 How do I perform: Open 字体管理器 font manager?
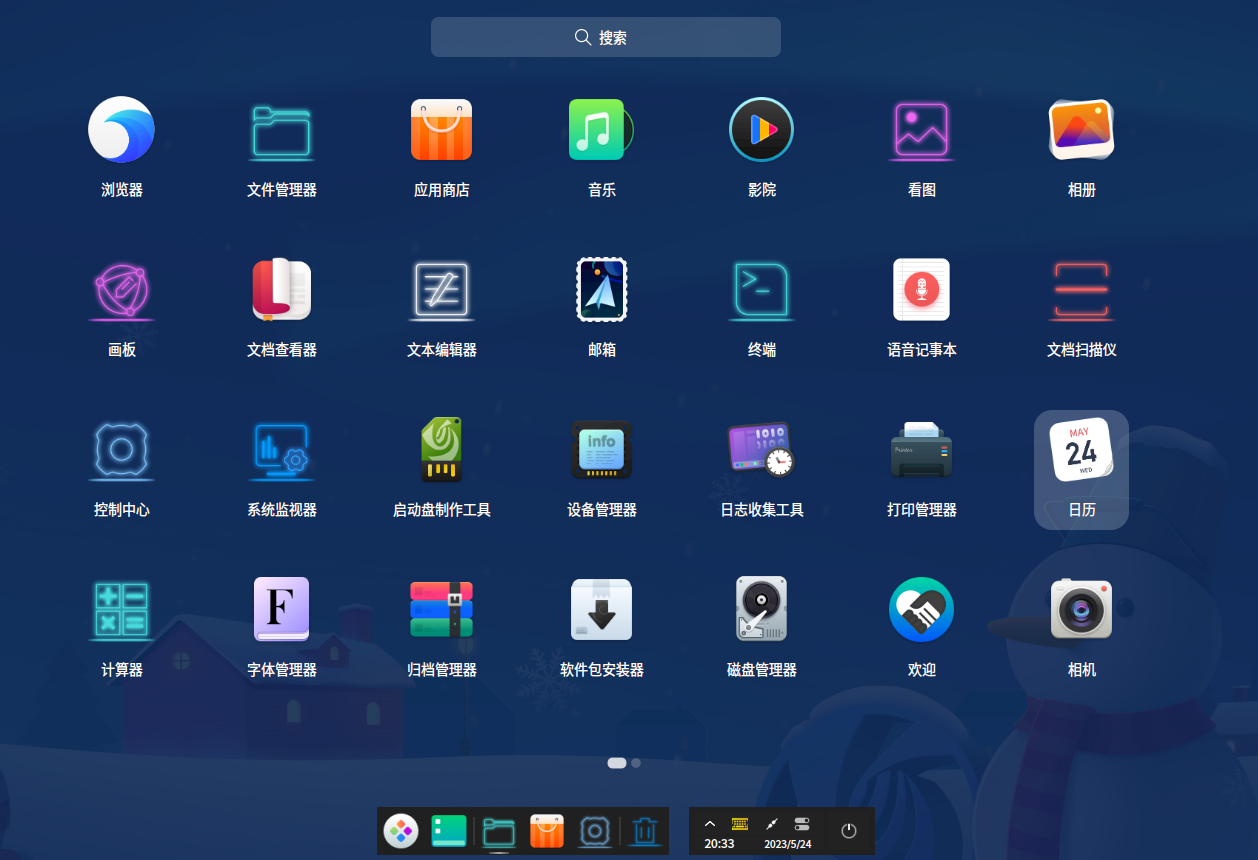tap(282, 609)
